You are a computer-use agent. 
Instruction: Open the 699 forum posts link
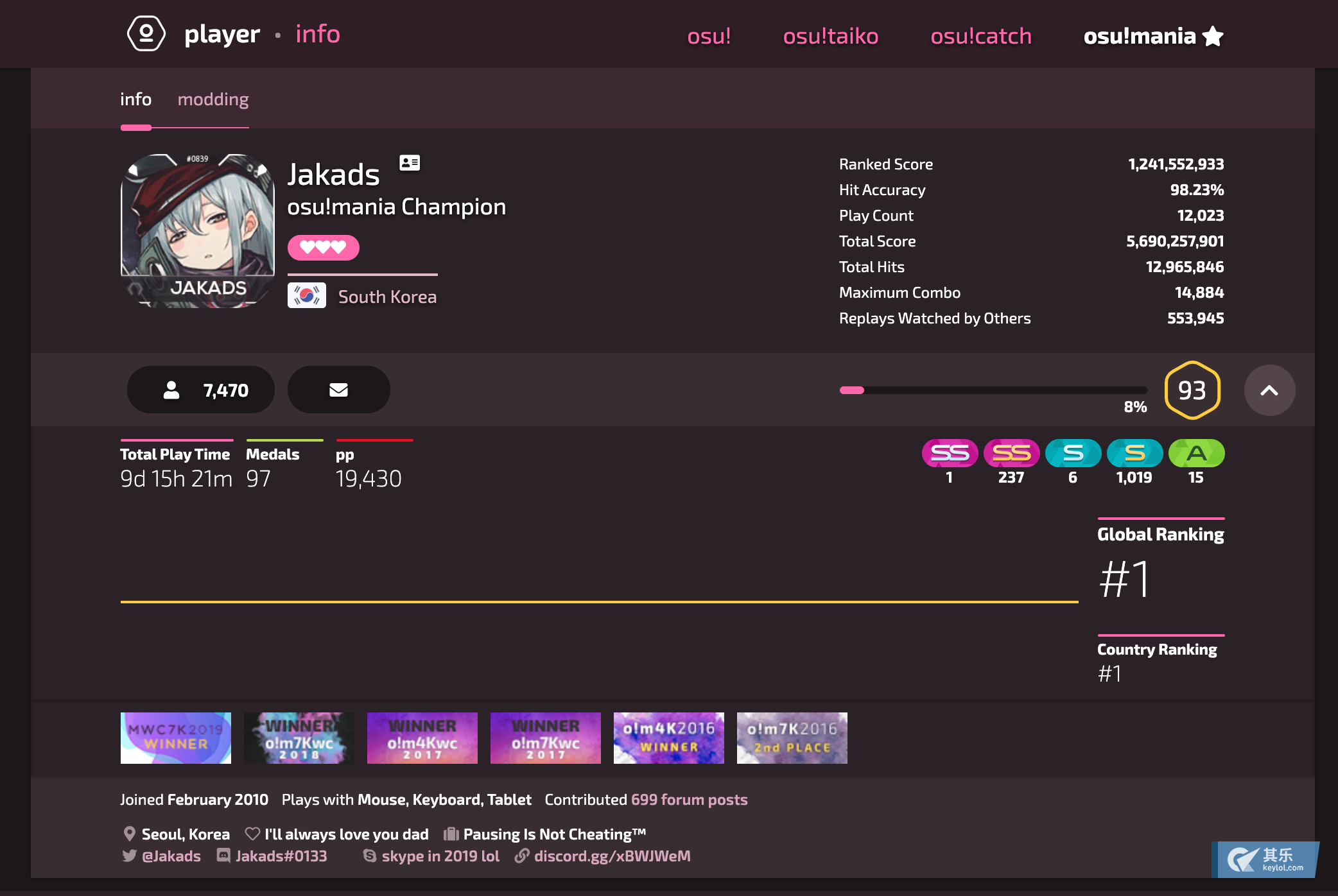coord(689,799)
